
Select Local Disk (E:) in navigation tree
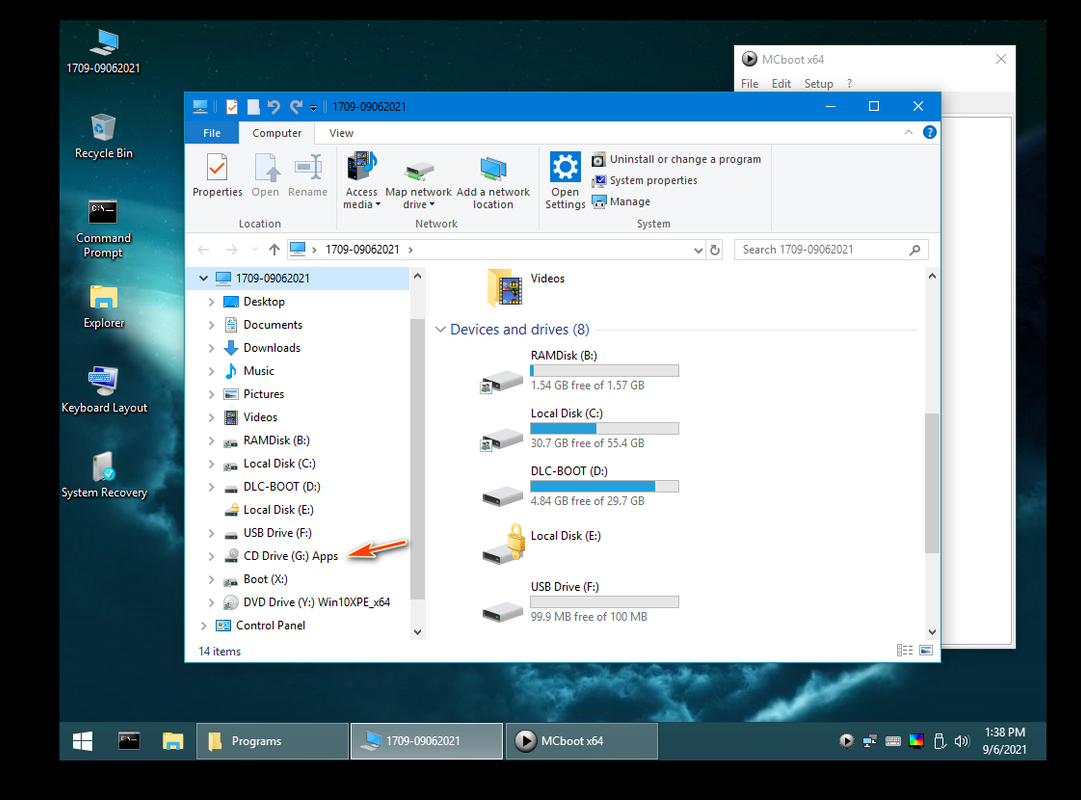coord(278,510)
